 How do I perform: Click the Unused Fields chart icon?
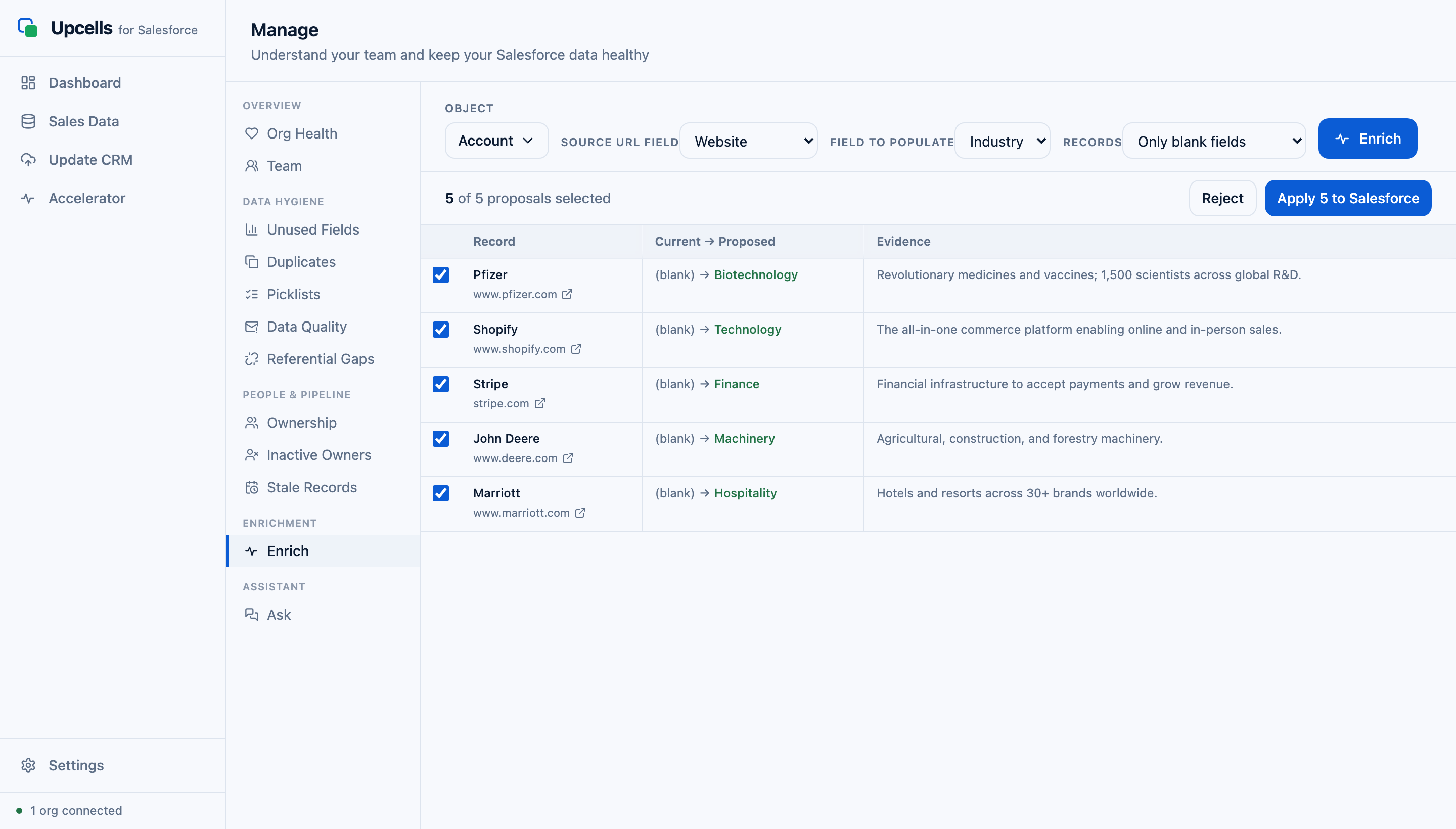251,229
